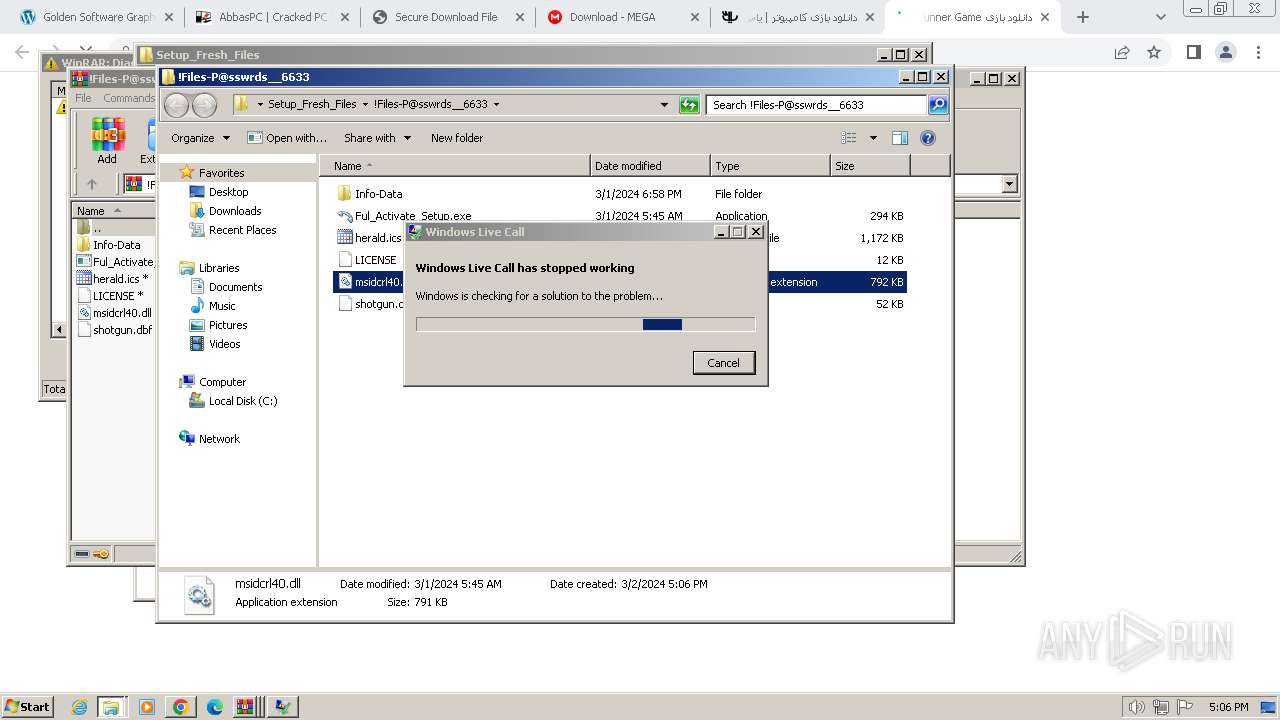Expand breadcrumb arrow after !Files-P@sswrds__6633
The image size is (1280, 720).
496,104
